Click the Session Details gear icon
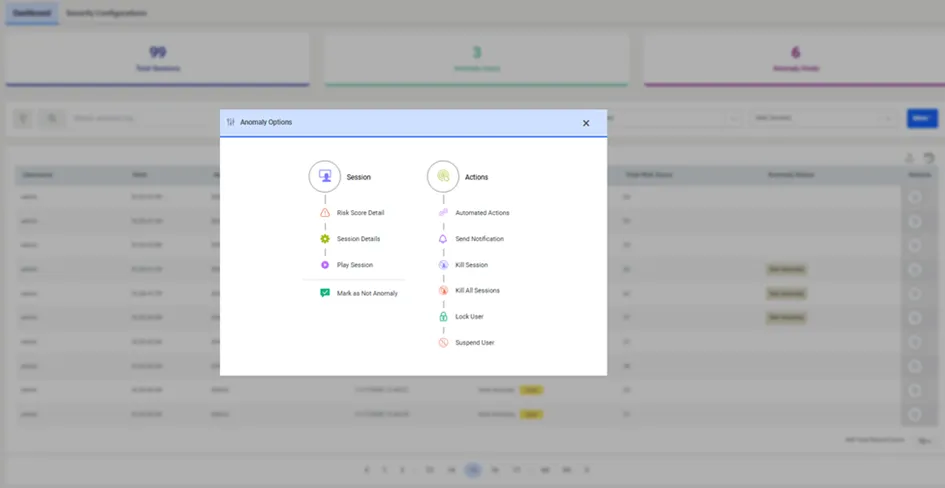945x488 pixels. coord(325,239)
